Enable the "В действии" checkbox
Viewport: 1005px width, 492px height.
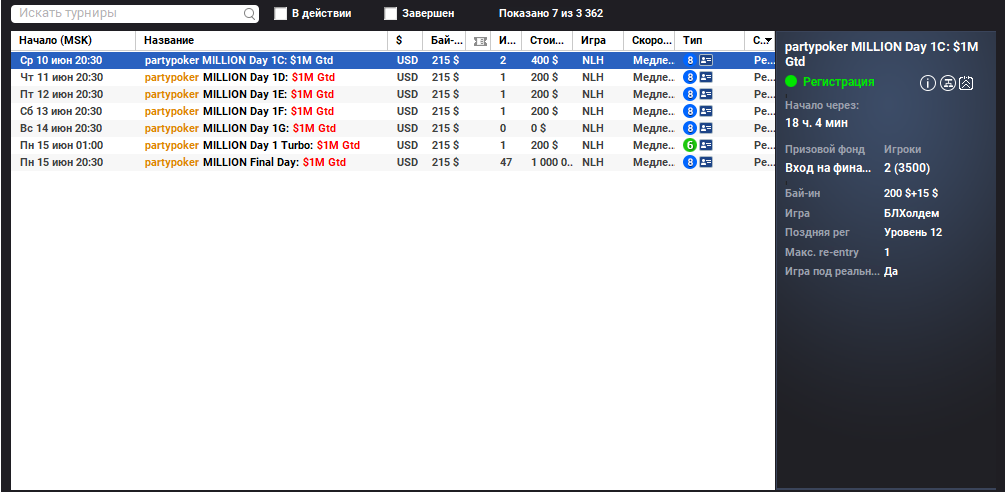click(x=281, y=14)
